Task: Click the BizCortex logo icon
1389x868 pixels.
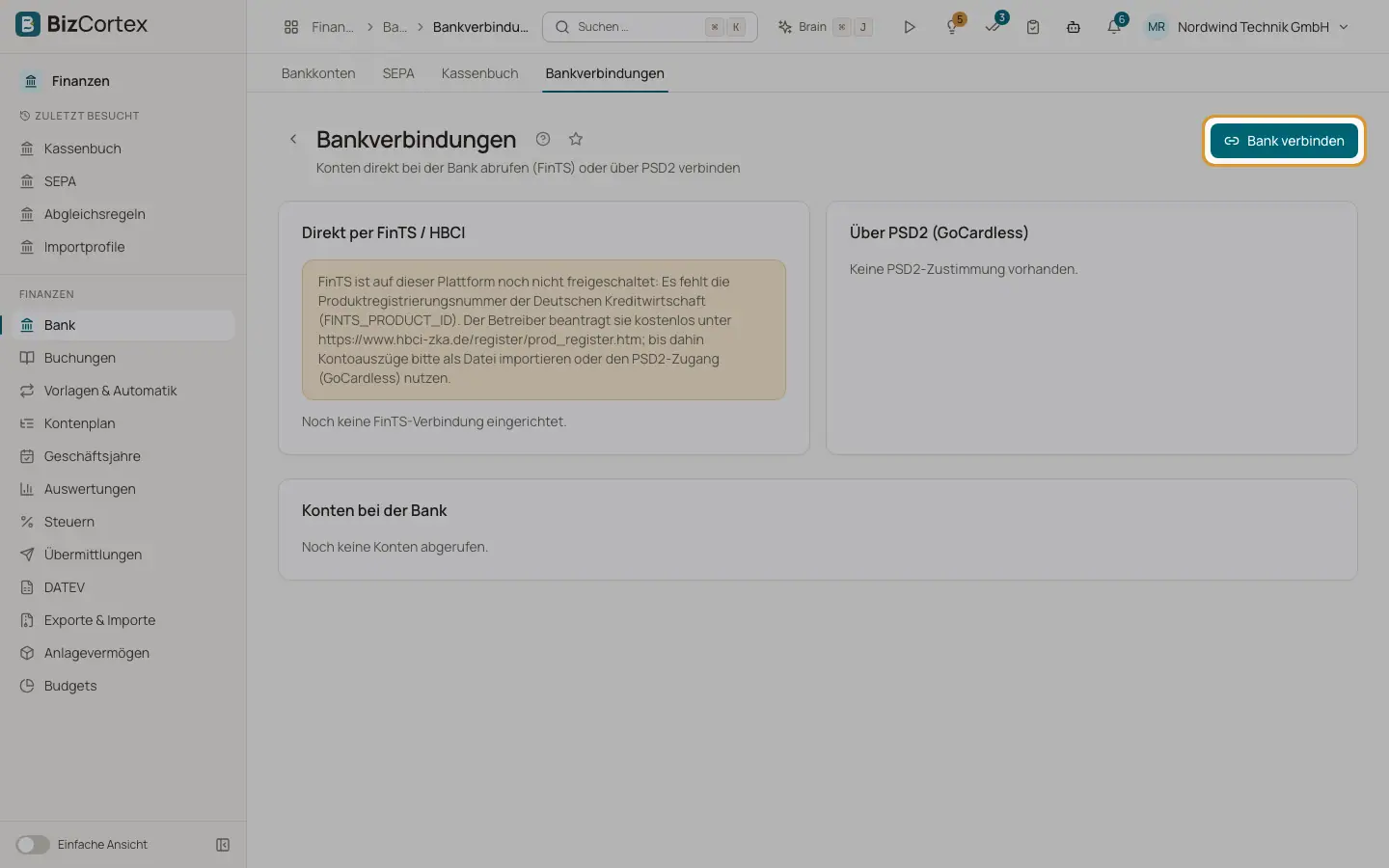Action: pyautogui.click(x=28, y=24)
